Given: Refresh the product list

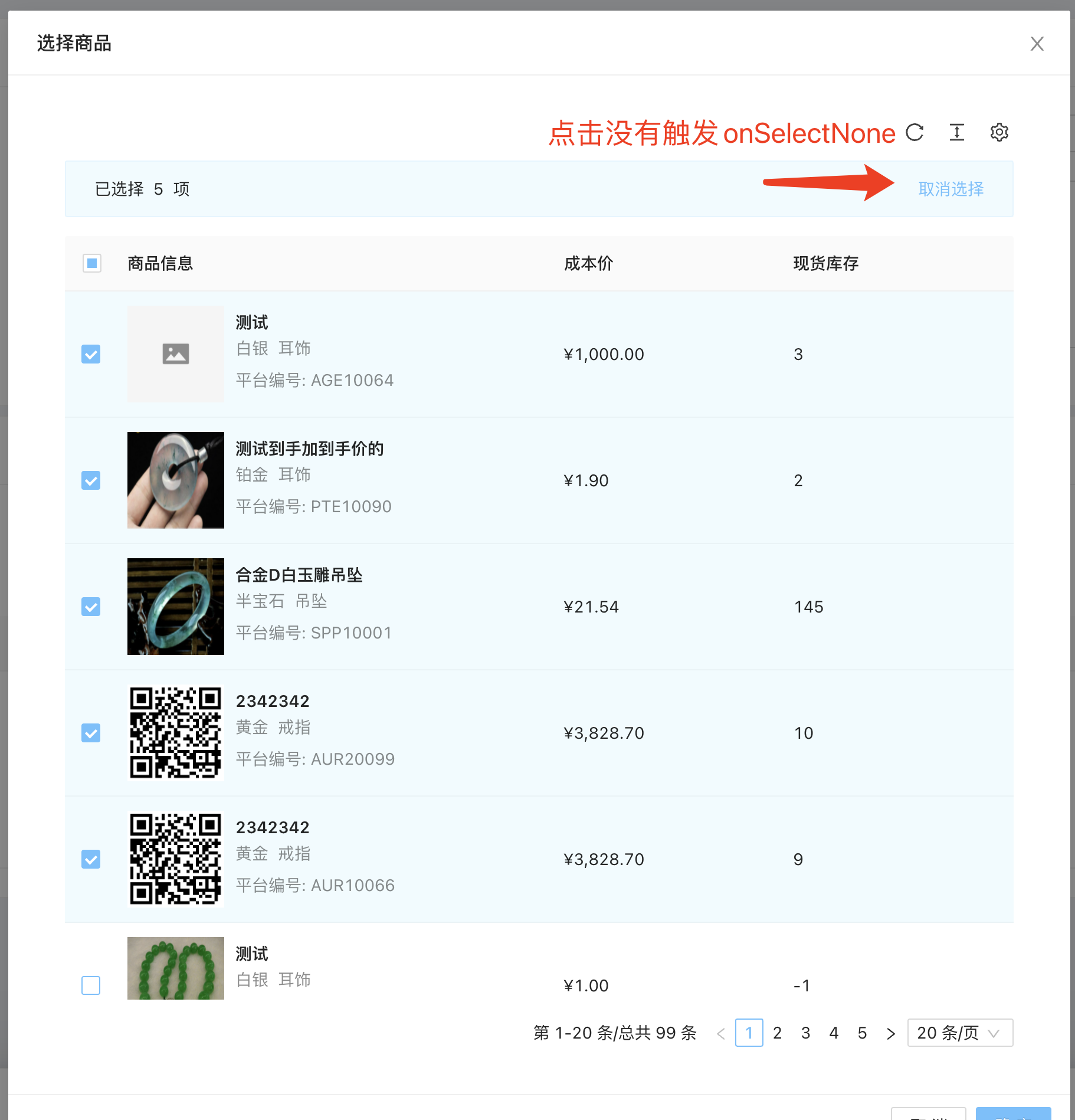Looking at the screenshot, I should pyautogui.click(x=914, y=132).
